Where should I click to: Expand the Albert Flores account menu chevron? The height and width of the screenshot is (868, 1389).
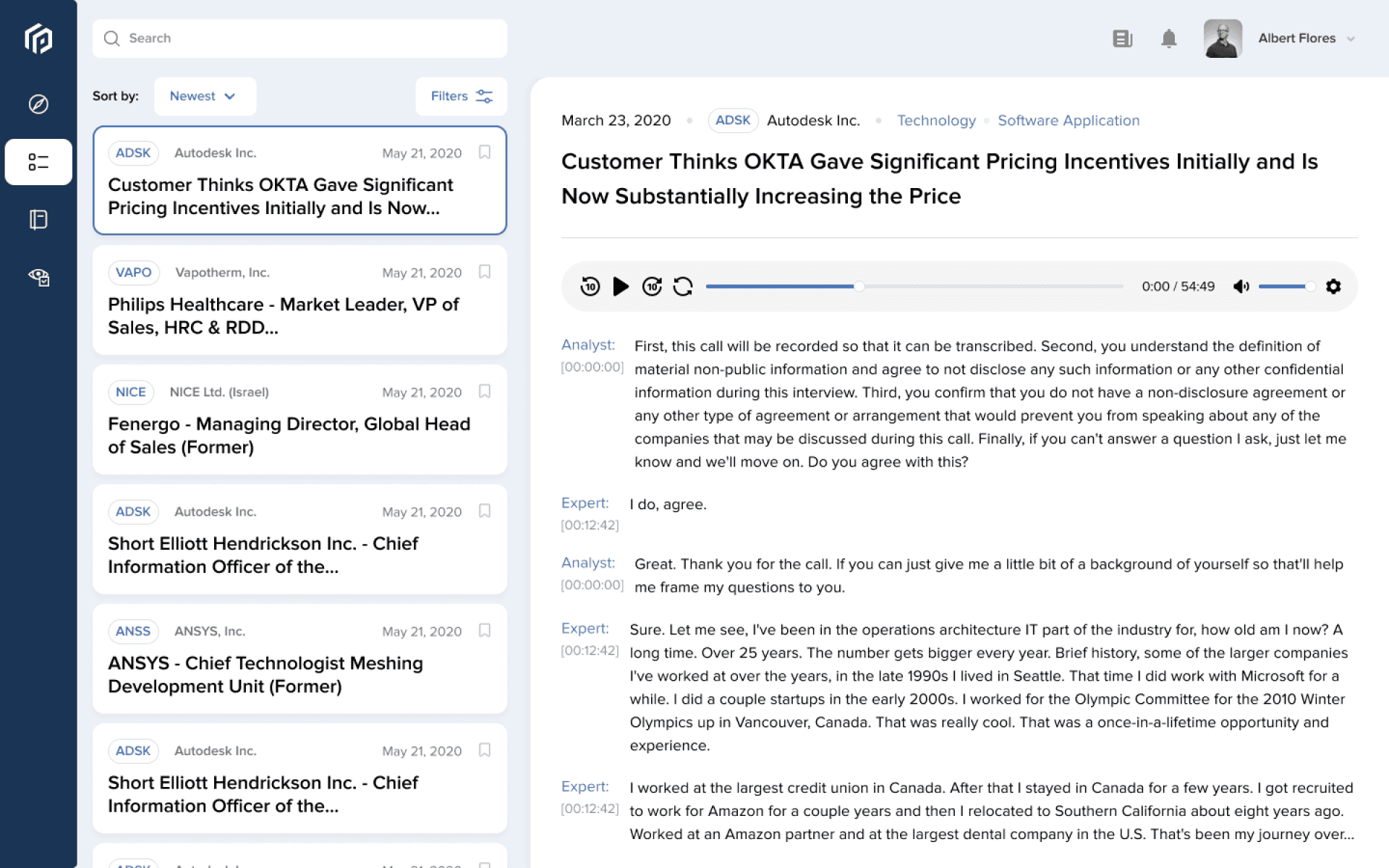[x=1351, y=39]
